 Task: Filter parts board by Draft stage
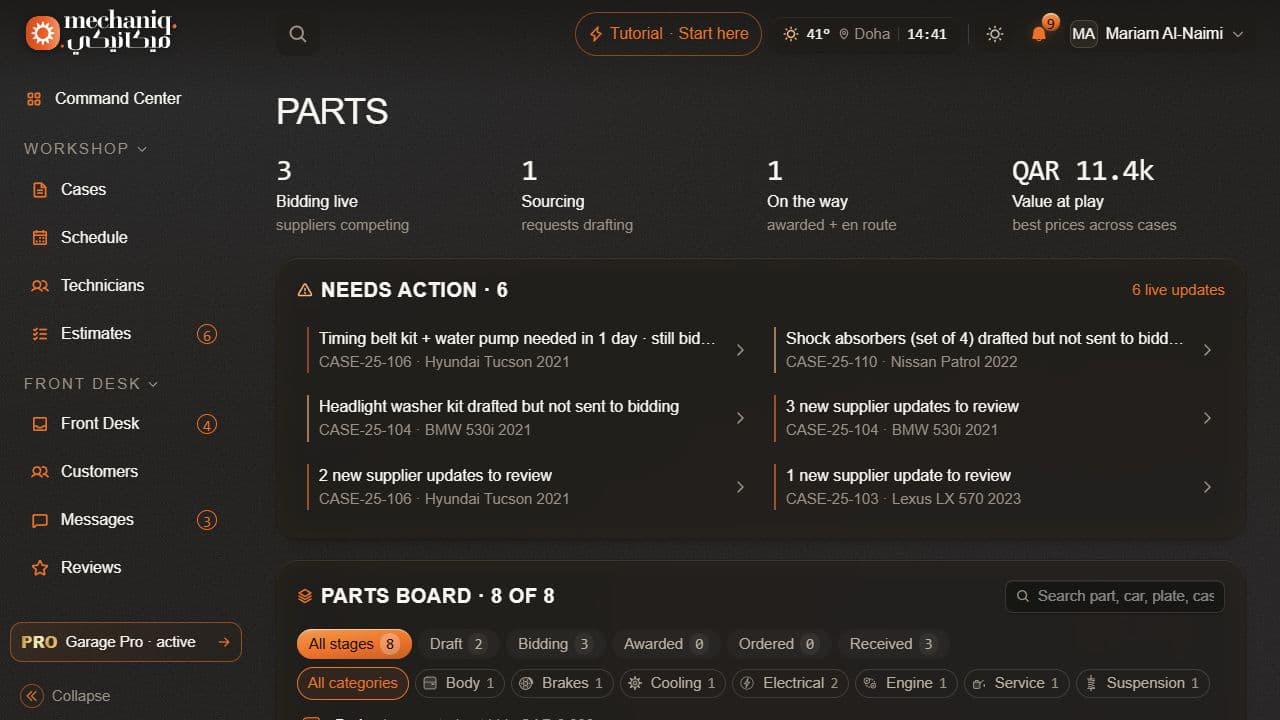457,644
